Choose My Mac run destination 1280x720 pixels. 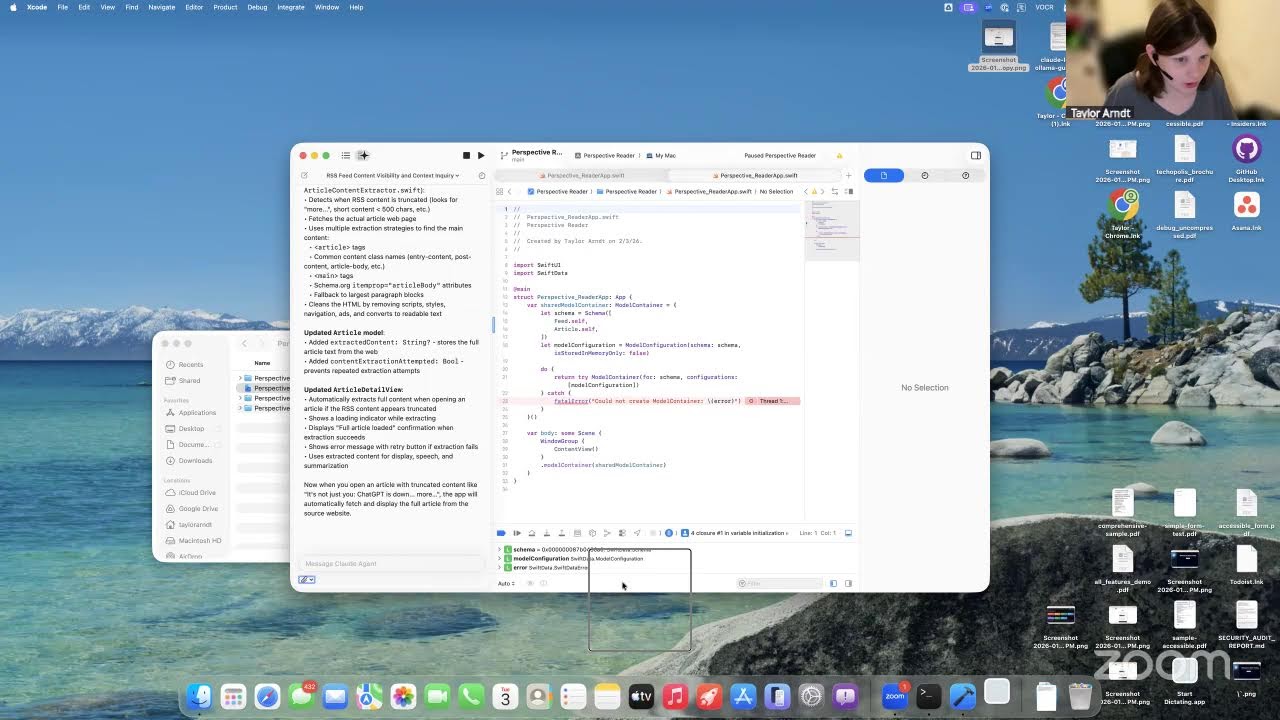(x=662, y=155)
